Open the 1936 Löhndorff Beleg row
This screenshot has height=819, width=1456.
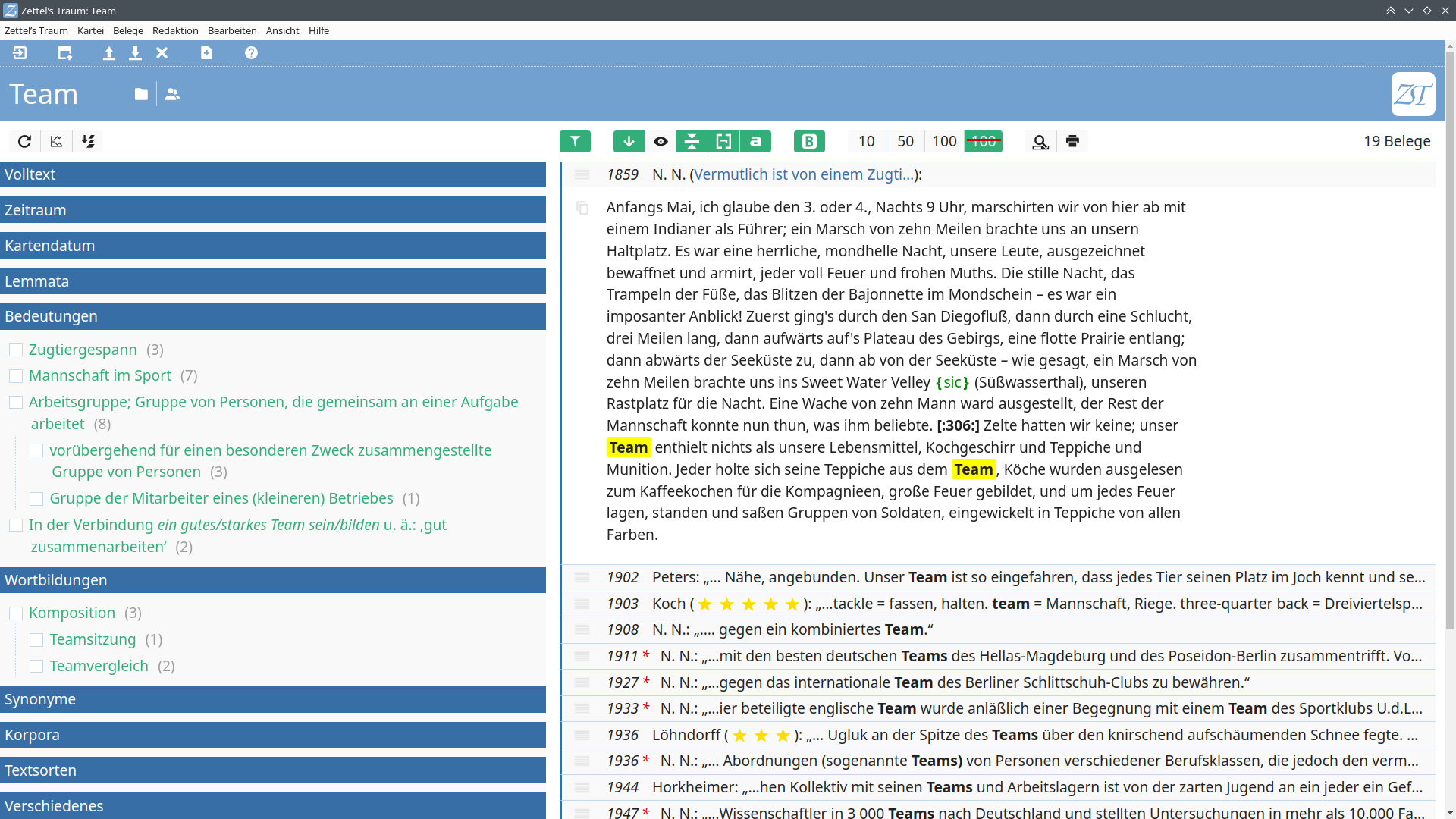pyautogui.click(x=998, y=735)
